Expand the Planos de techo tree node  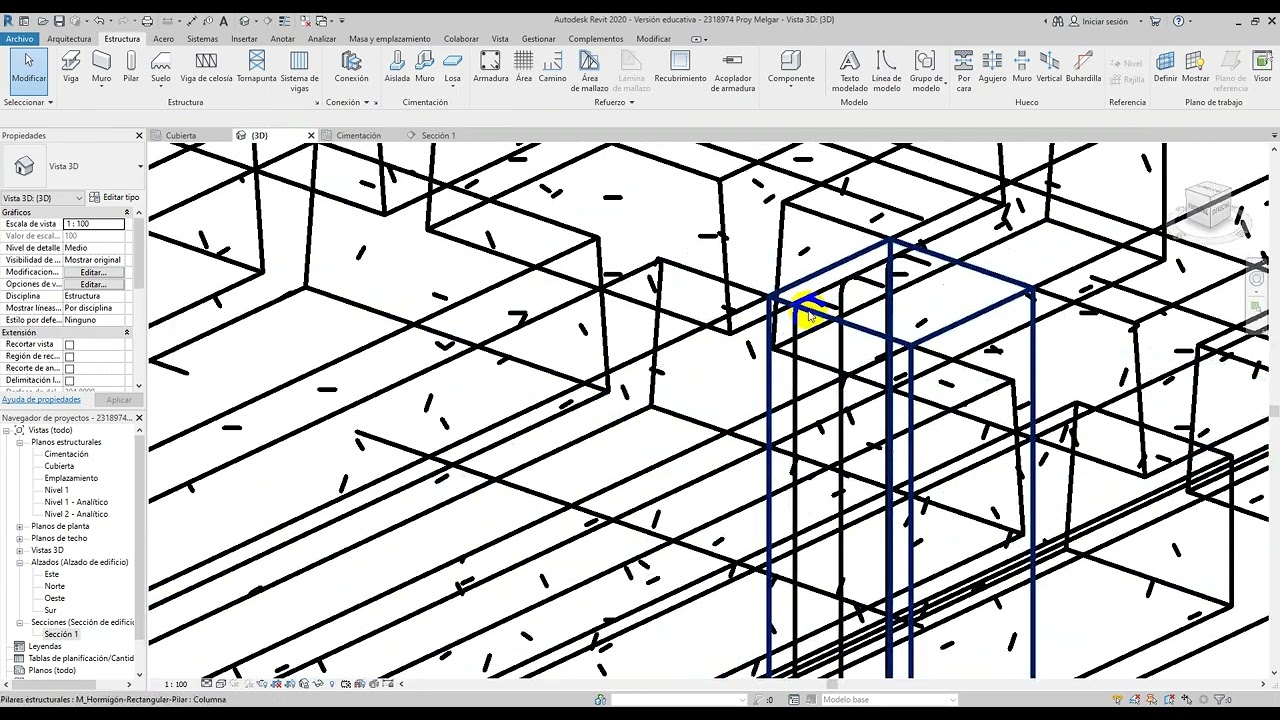(x=19, y=538)
